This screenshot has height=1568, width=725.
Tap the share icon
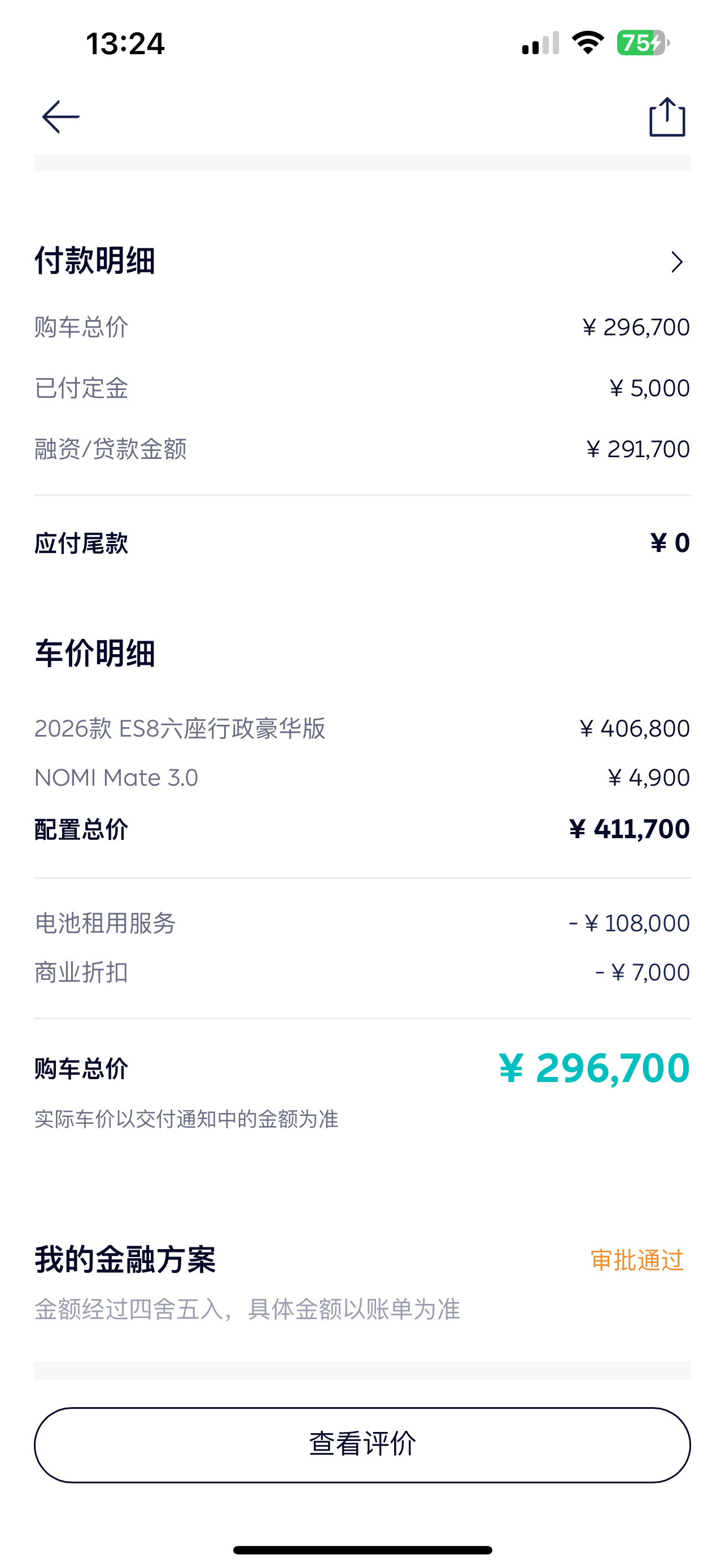pyautogui.click(x=667, y=117)
